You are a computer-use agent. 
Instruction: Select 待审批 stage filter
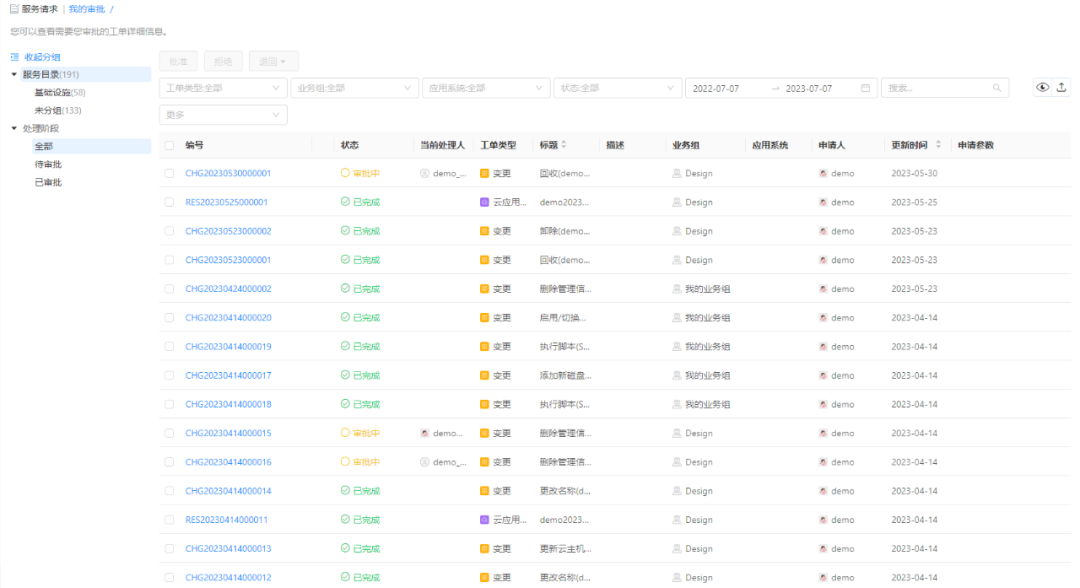(x=48, y=164)
